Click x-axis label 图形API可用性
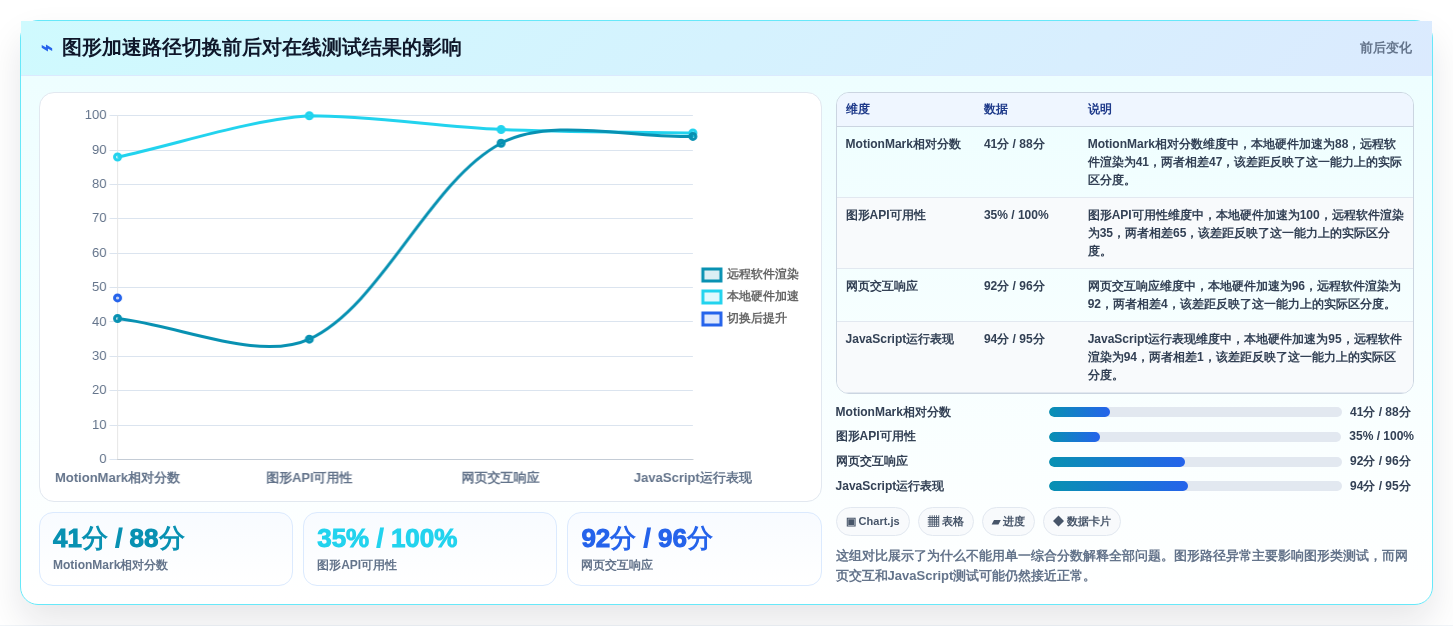The width and height of the screenshot is (1453, 626). click(x=309, y=478)
